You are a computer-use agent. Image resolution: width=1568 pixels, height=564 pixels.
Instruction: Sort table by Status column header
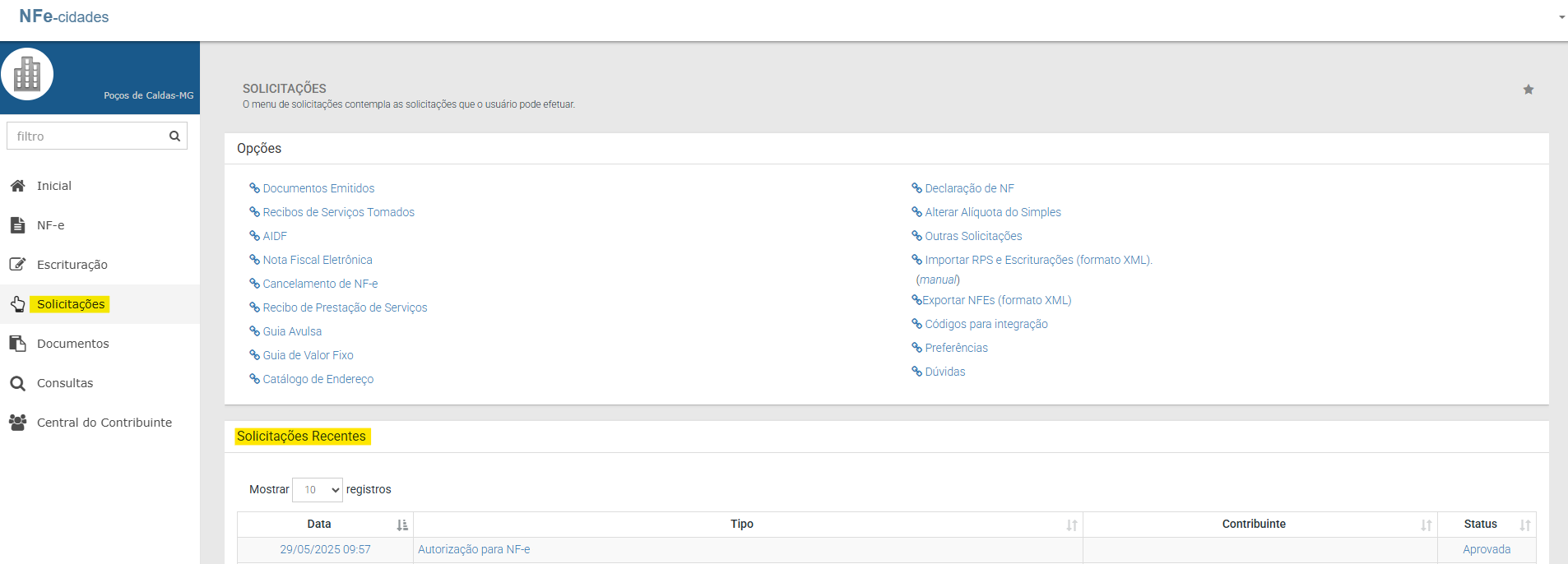[x=1487, y=525]
